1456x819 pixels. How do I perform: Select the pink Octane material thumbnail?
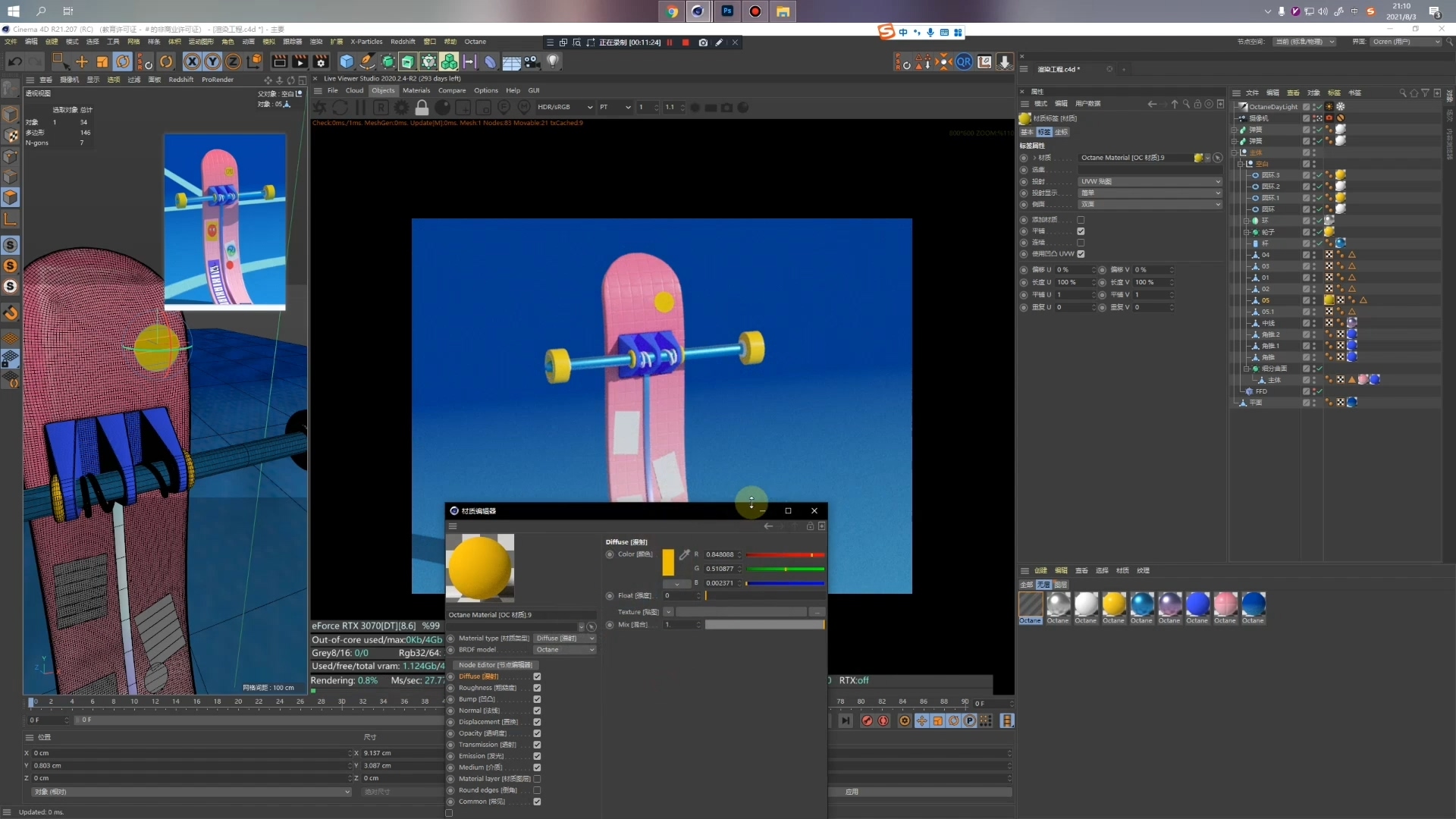1225,604
